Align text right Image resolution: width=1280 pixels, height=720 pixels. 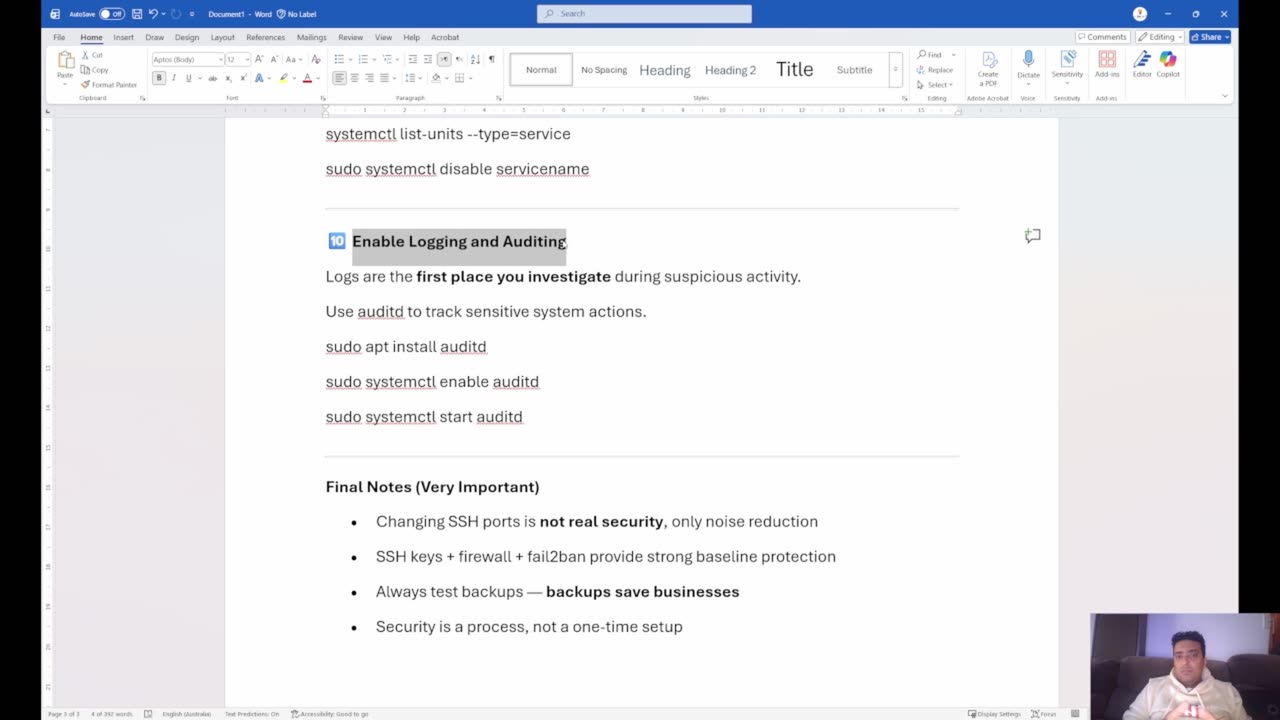tap(369, 78)
